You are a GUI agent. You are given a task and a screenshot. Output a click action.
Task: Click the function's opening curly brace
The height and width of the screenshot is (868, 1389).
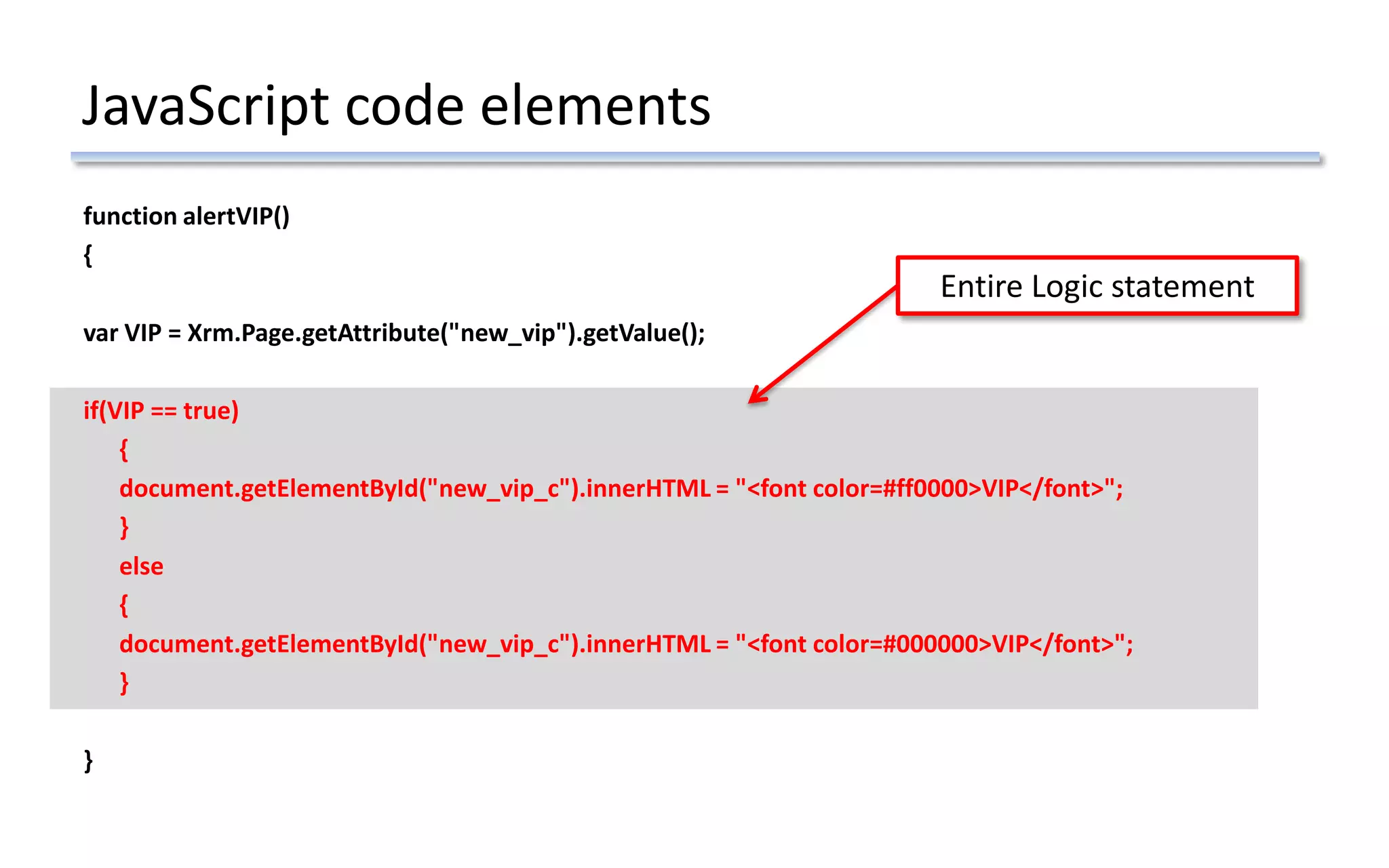[x=87, y=256]
